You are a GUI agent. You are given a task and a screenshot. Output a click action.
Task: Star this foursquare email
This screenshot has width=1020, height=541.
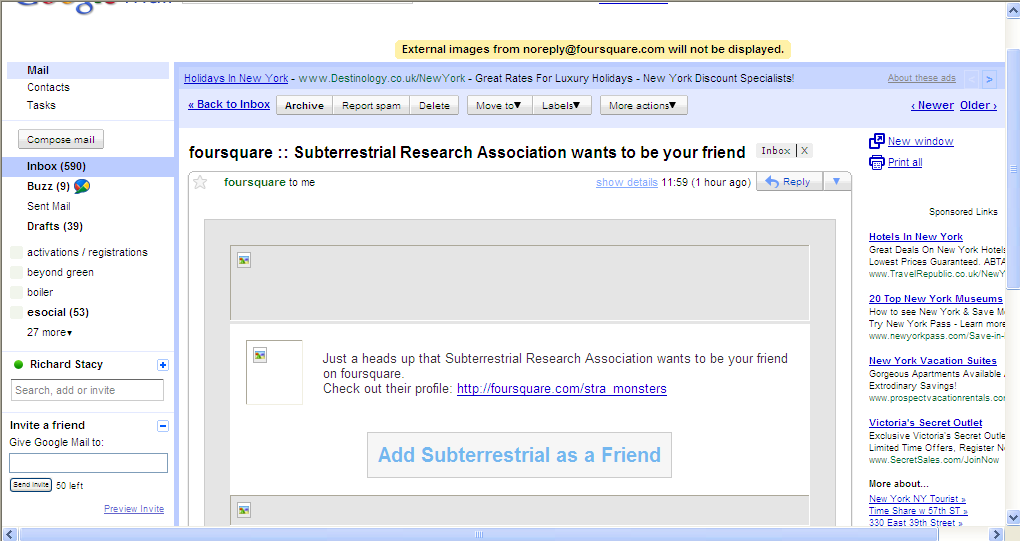click(200, 182)
